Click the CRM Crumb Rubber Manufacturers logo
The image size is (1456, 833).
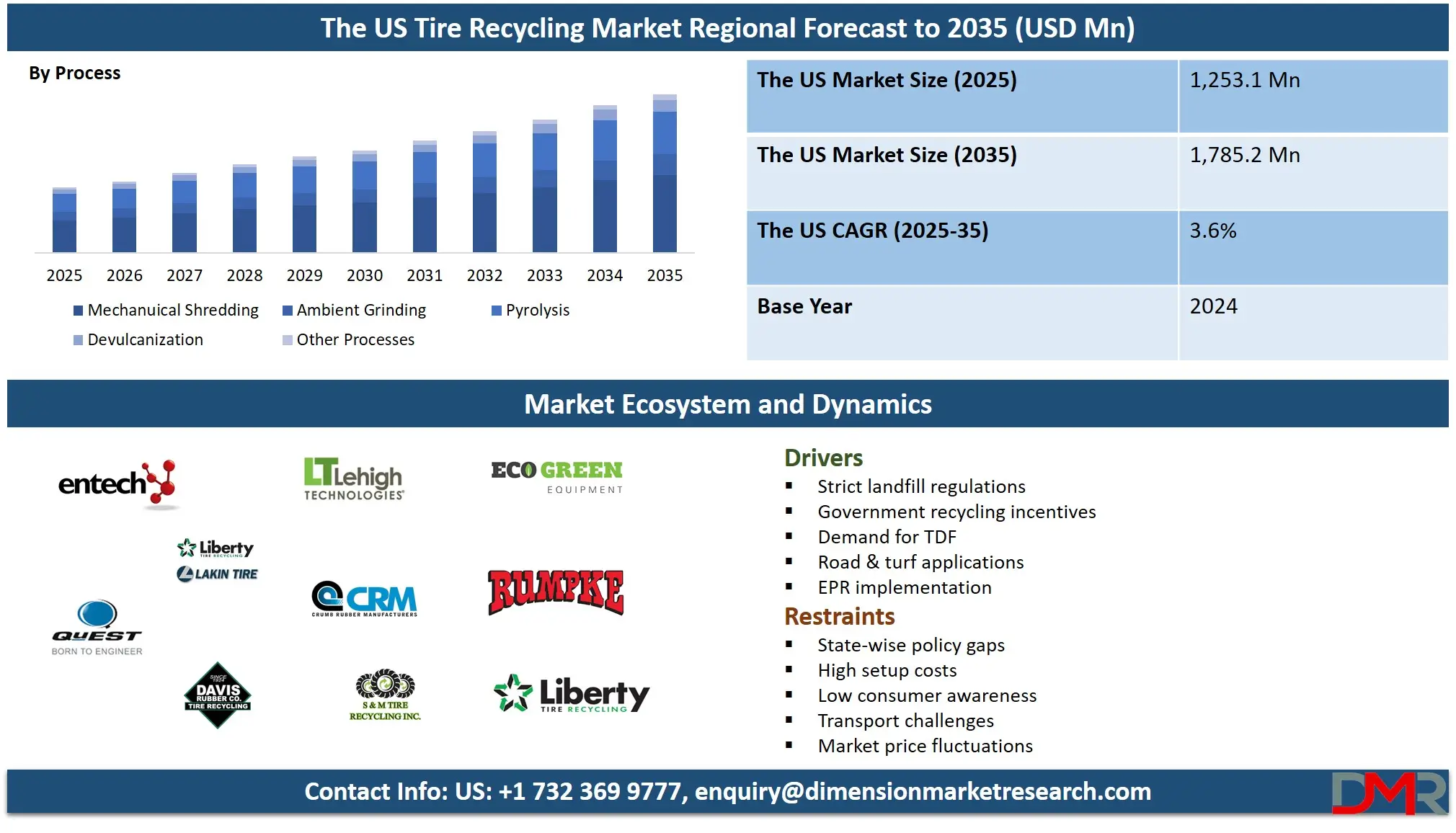(365, 599)
